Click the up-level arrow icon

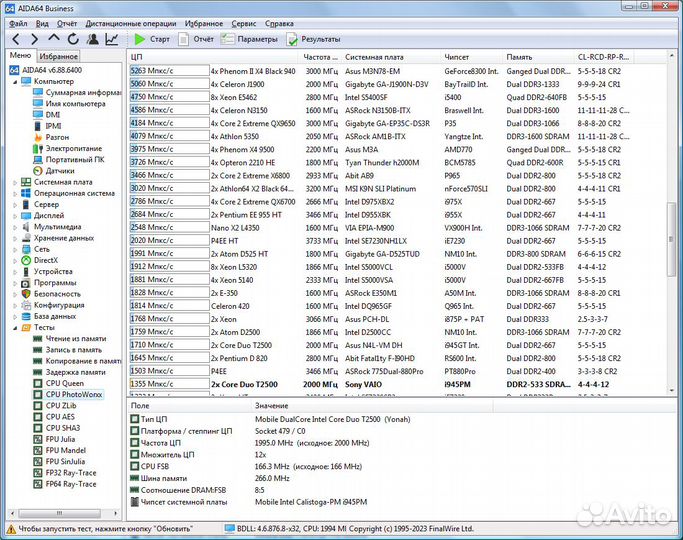pyautogui.click(x=54, y=39)
